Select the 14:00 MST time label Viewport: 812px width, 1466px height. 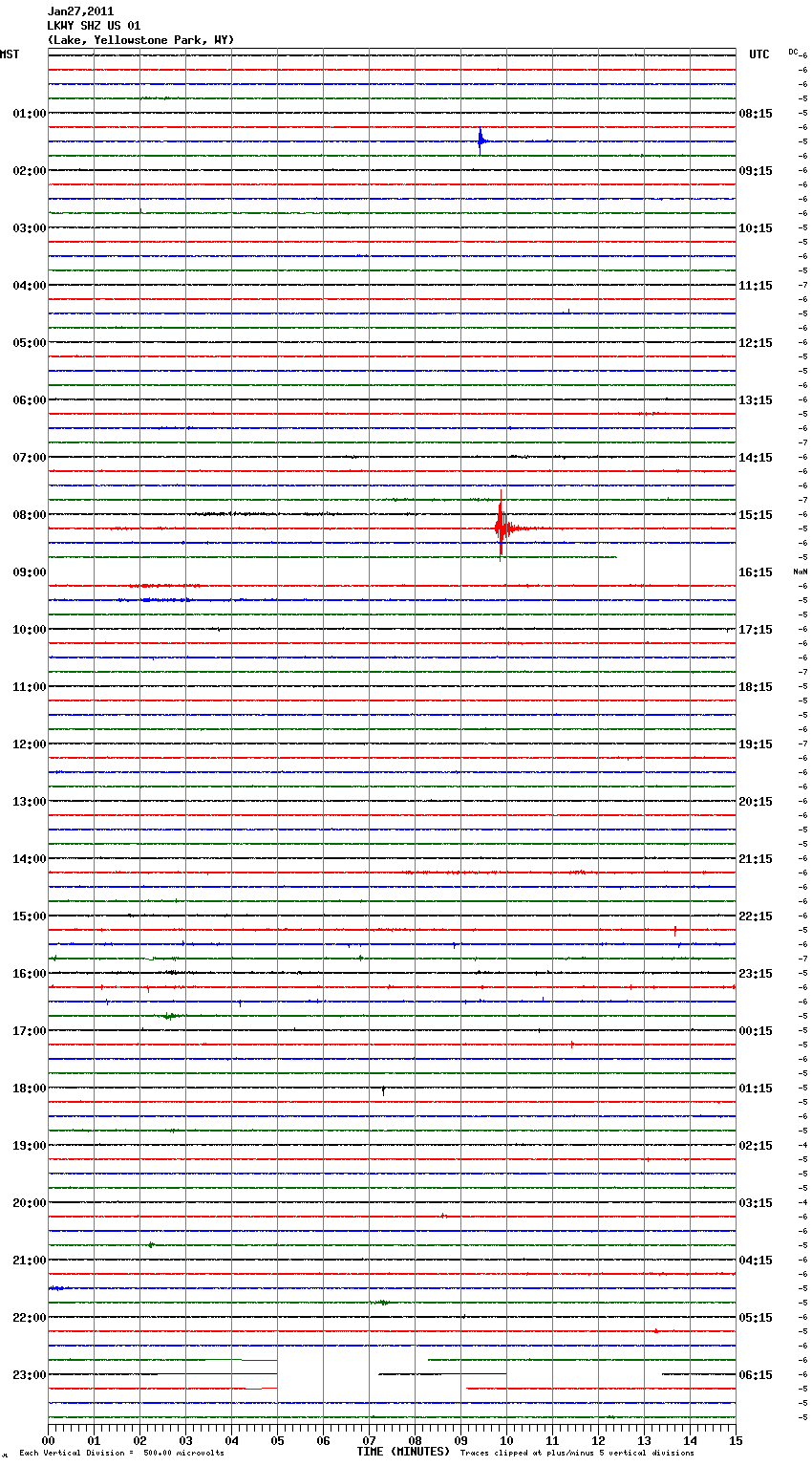click(29, 859)
